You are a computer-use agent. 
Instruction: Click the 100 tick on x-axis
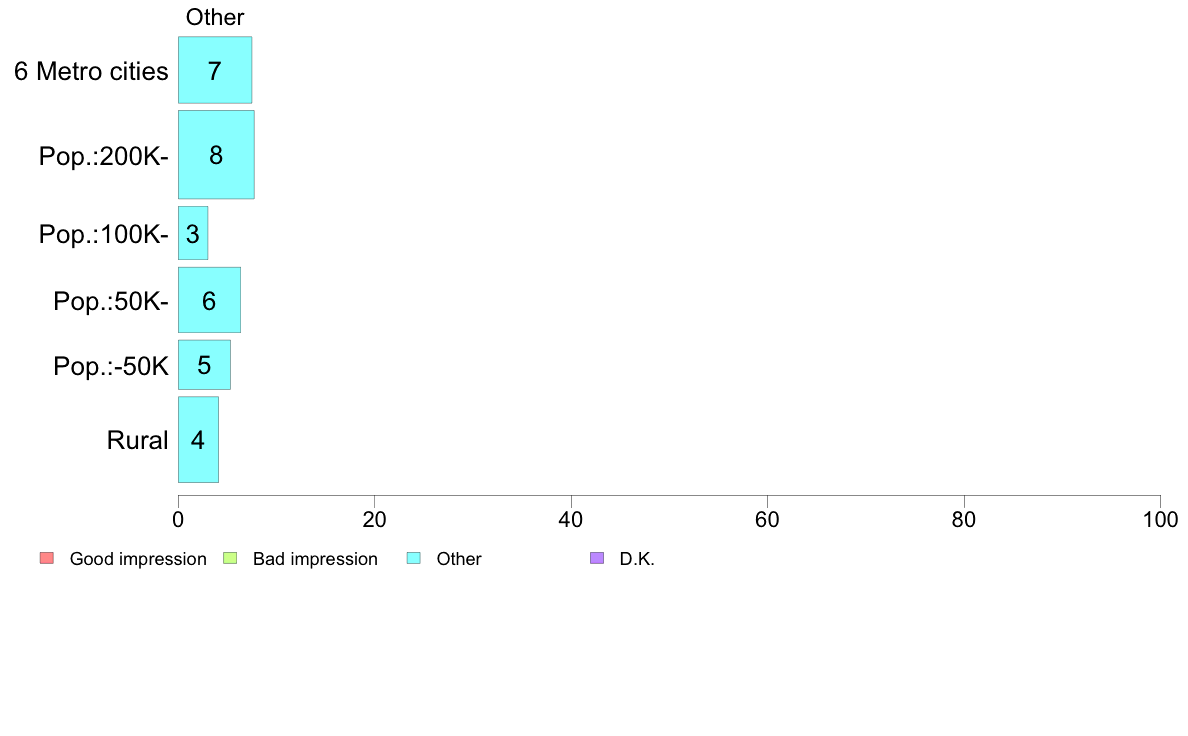[x=1161, y=520]
